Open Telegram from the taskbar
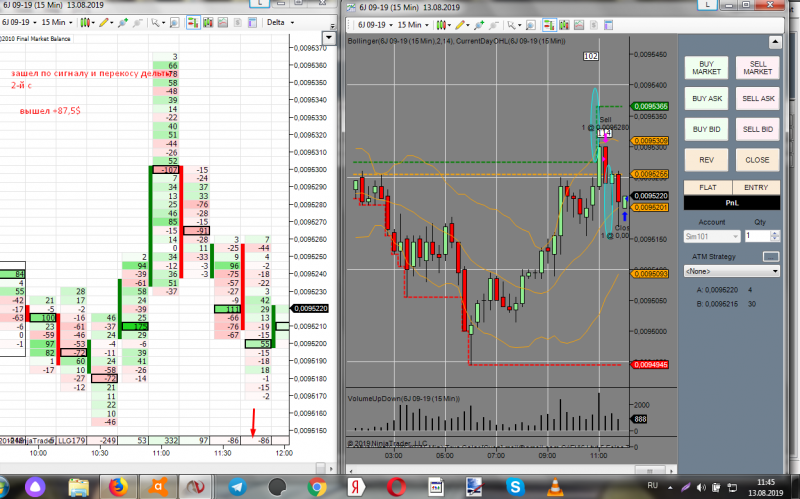Image resolution: width=800 pixels, height=499 pixels. 237,487
